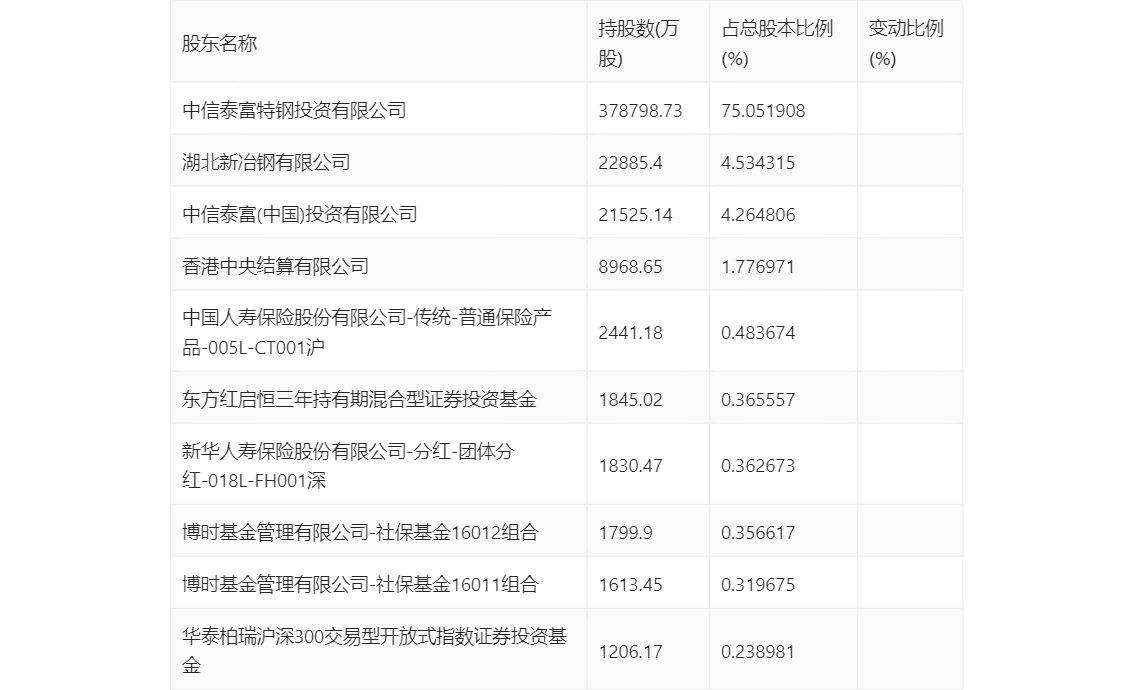Select the value 378798.73

click(640, 111)
